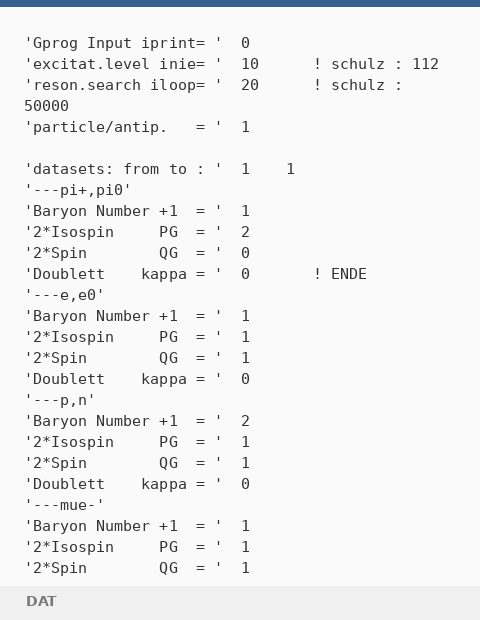This screenshot has height=620, width=480.
Task: Click the 'Gprog Input iprint=' line
Action: pyautogui.click(x=137, y=43)
